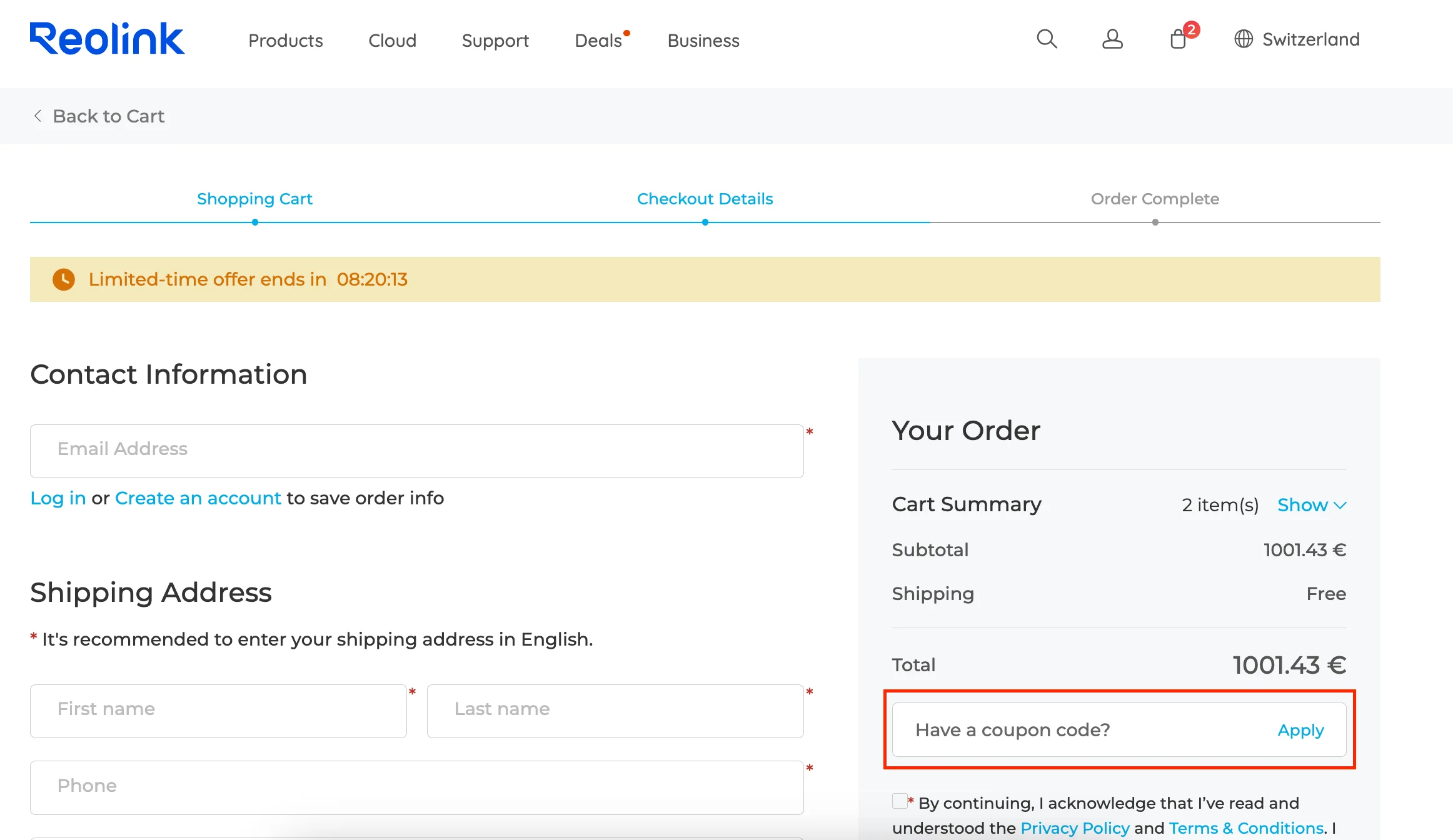Open the Products navigation dropdown

coord(285,40)
